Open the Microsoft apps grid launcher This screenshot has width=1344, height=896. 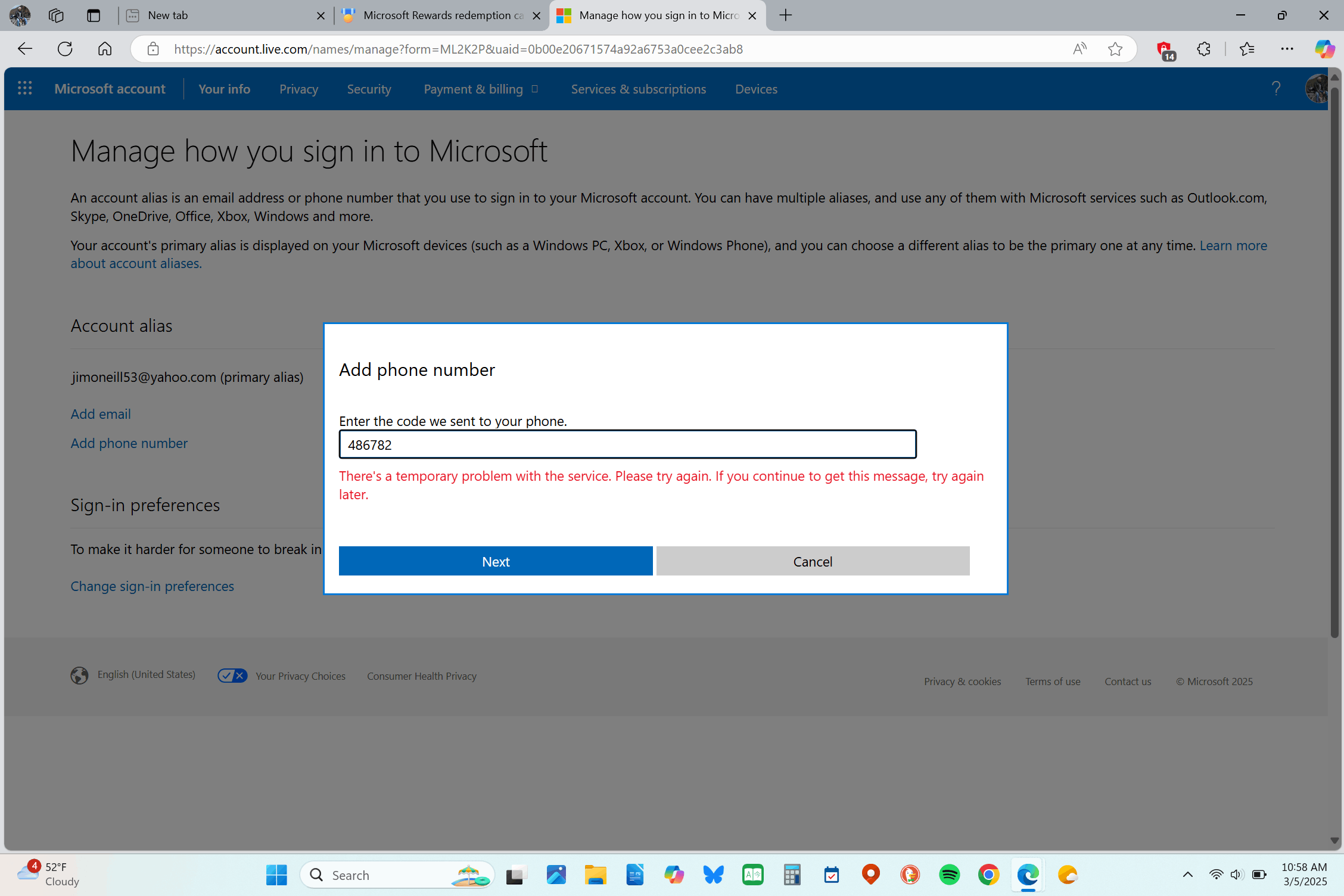(24, 89)
